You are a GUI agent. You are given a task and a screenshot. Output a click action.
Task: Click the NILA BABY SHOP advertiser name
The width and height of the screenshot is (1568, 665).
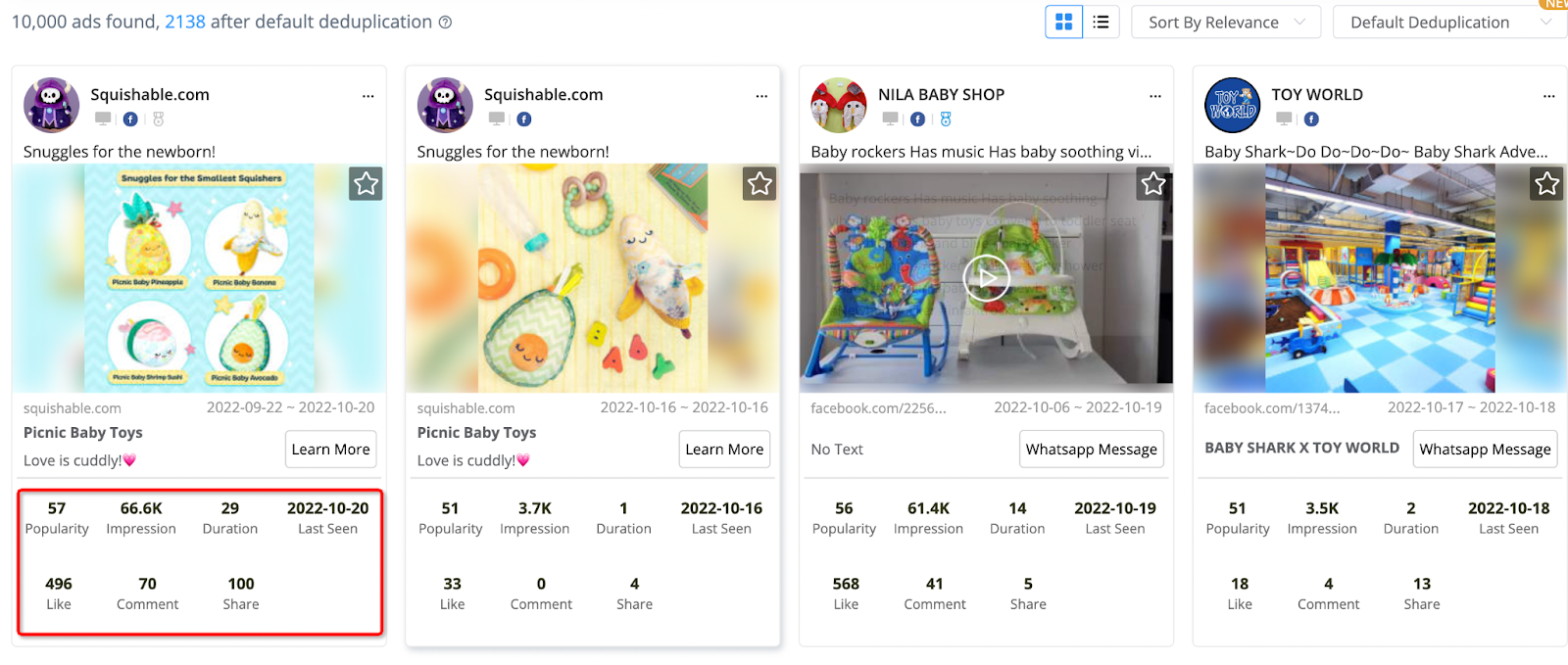[x=941, y=95]
